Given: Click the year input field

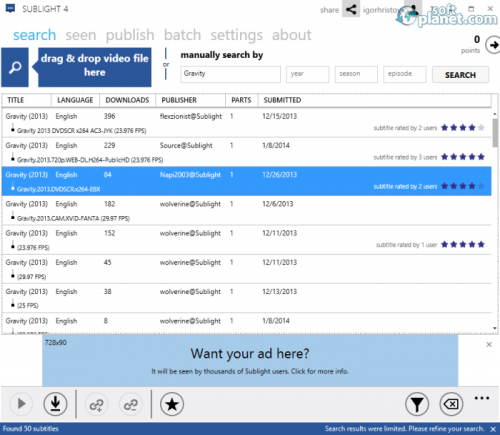Looking at the screenshot, I should (307, 74).
